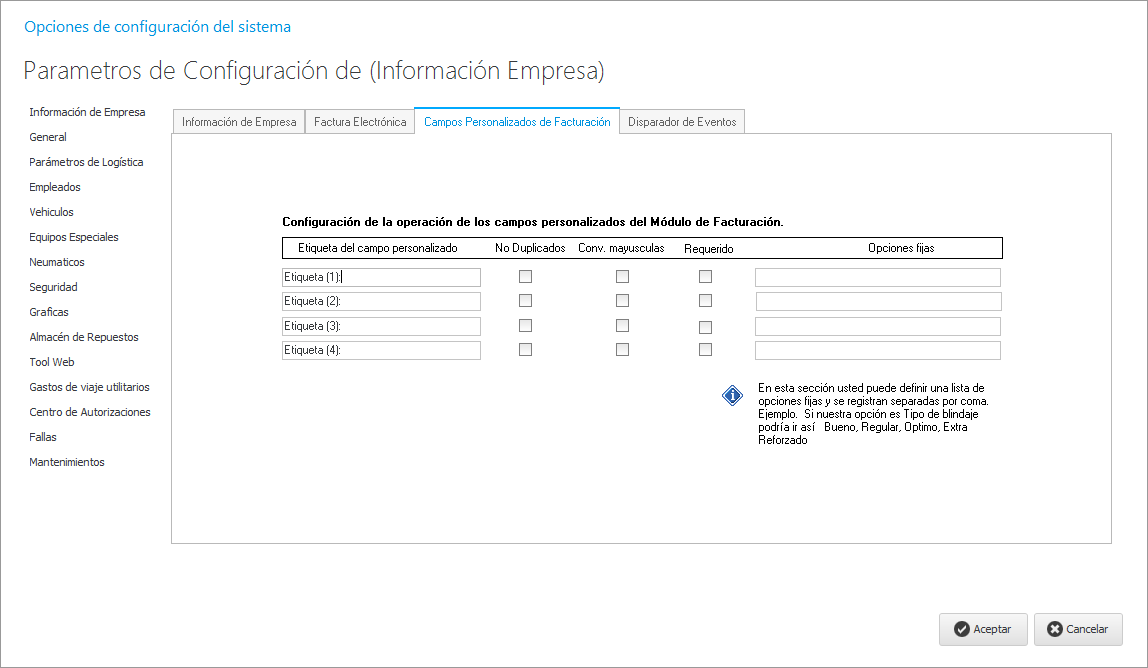The width and height of the screenshot is (1148, 668).
Task: Focus the Opciones fijas field for Etiqueta (2)
Action: pos(878,302)
